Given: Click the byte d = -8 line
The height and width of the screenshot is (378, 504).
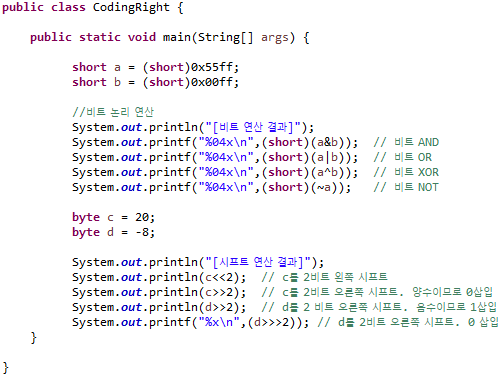Looking at the screenshot, I should pos(114,232).
